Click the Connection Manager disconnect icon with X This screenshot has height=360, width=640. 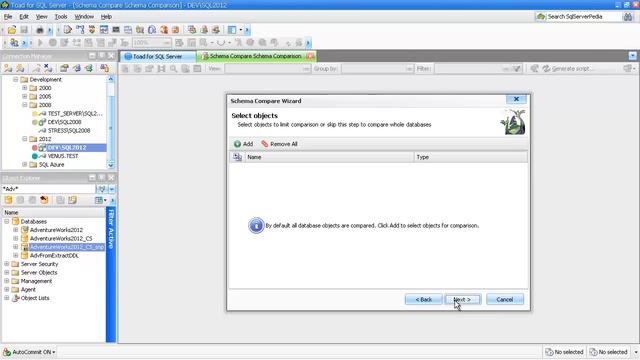(48, 68)
